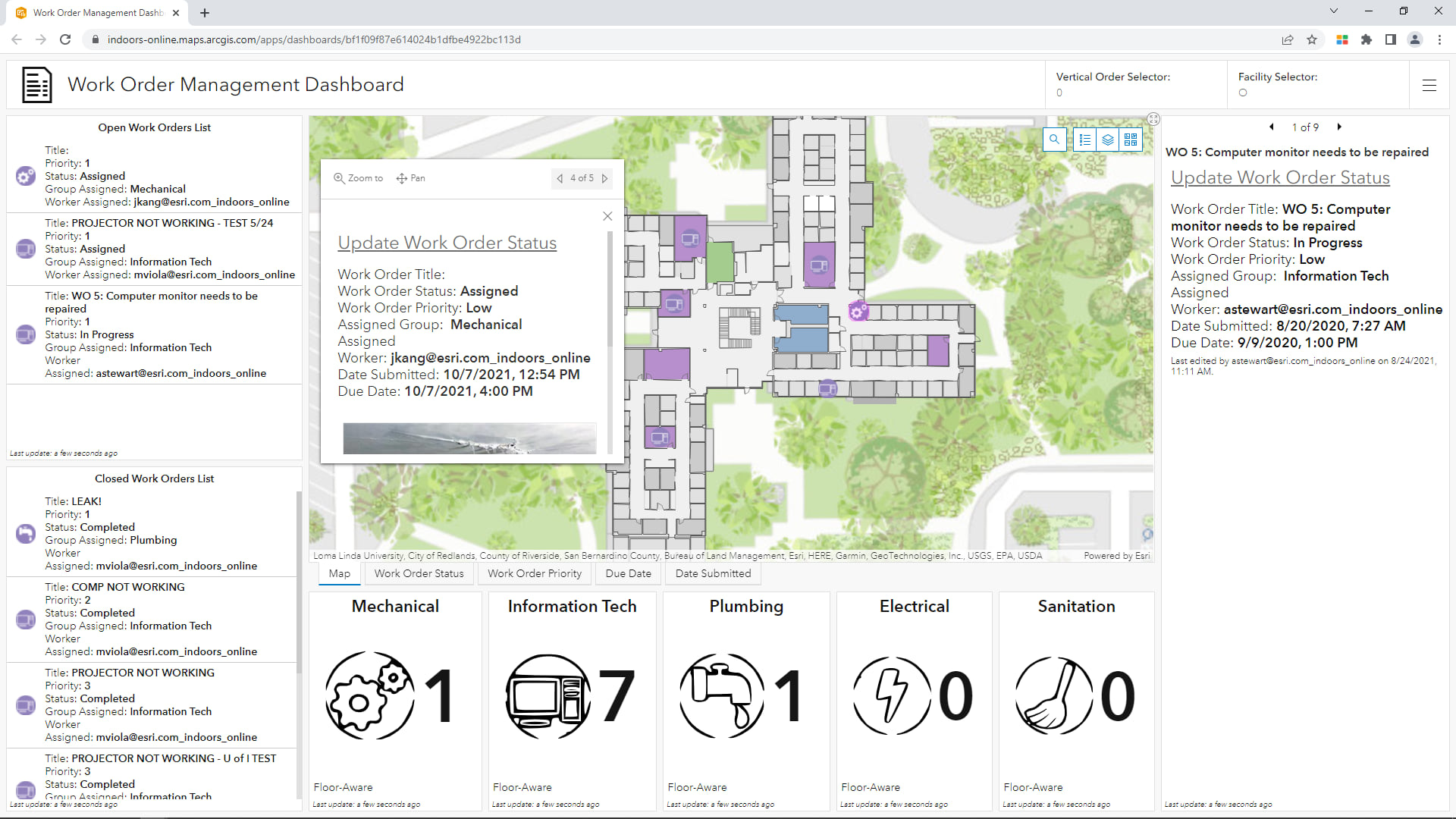The width and height of the screenshot is (1456, 819).
Task: Close the map popup window
Action: 607,216
